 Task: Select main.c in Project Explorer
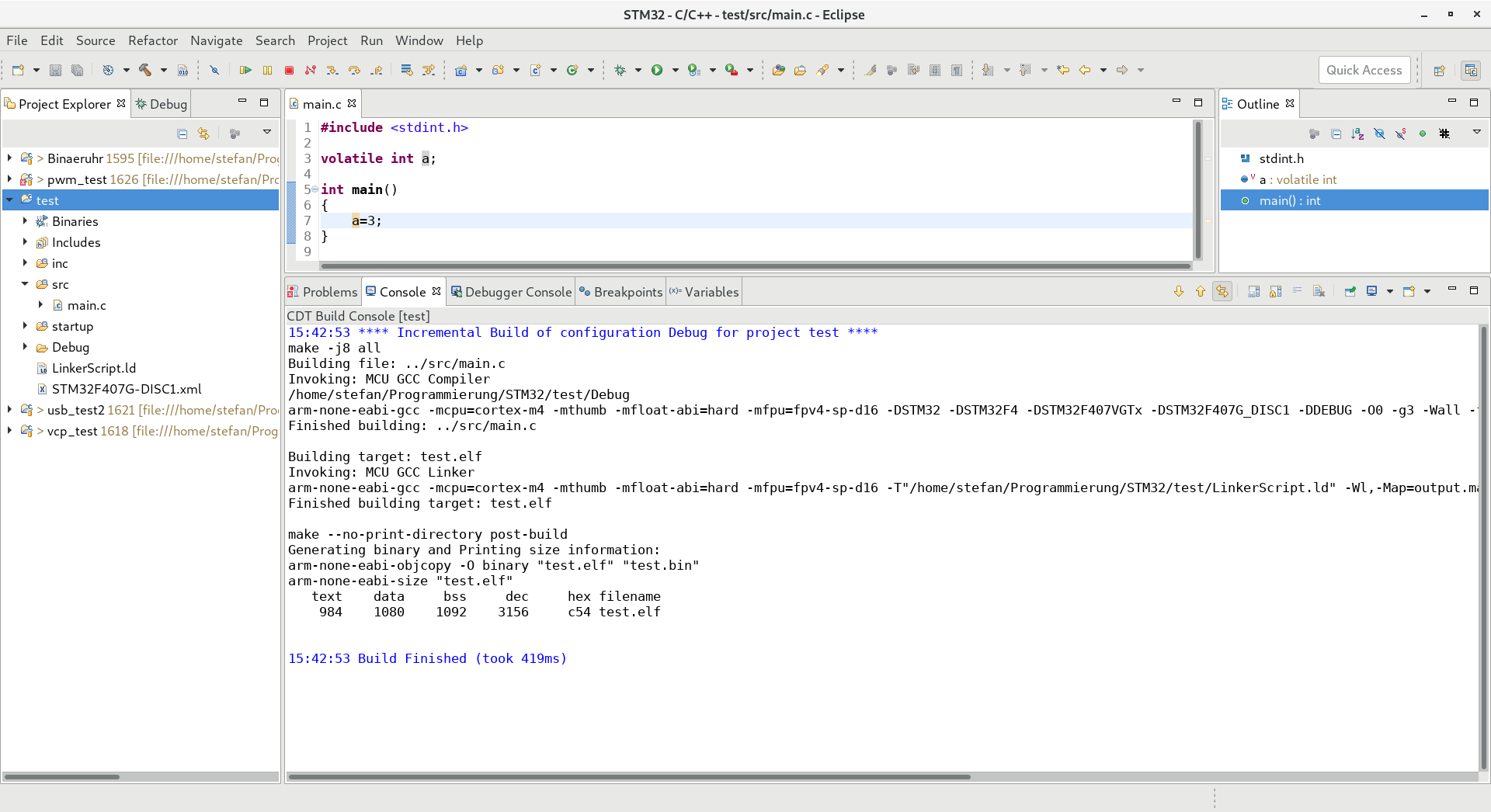86,305
